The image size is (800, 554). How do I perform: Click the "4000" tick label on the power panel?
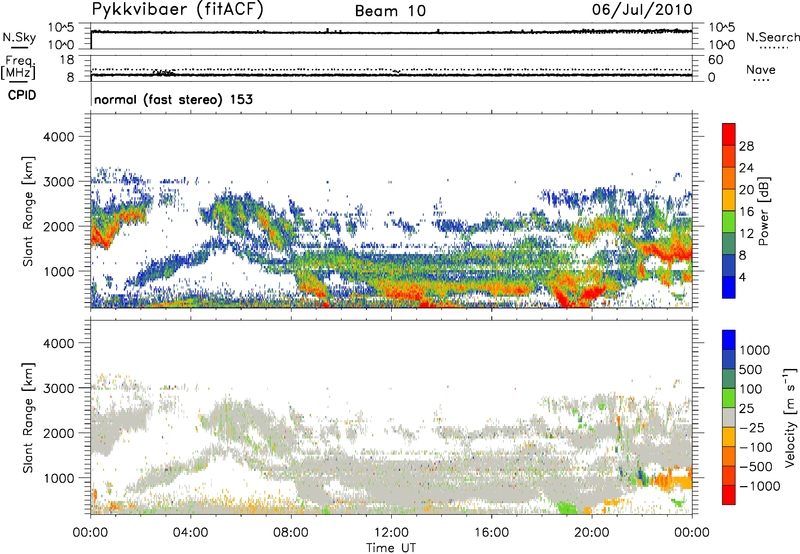pos(58,137)
